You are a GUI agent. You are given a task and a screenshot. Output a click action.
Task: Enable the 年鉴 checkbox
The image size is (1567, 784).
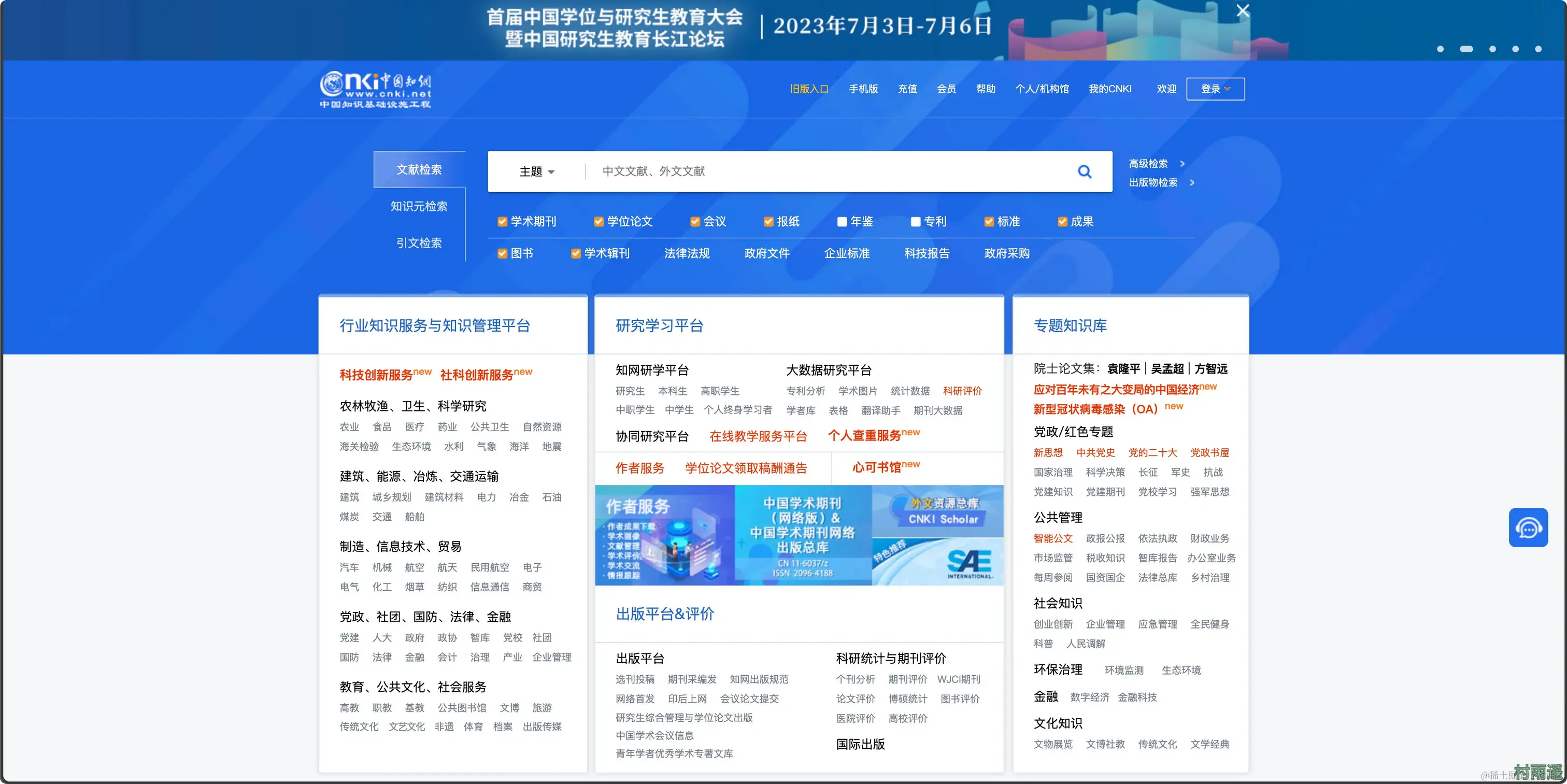point(842,222)
